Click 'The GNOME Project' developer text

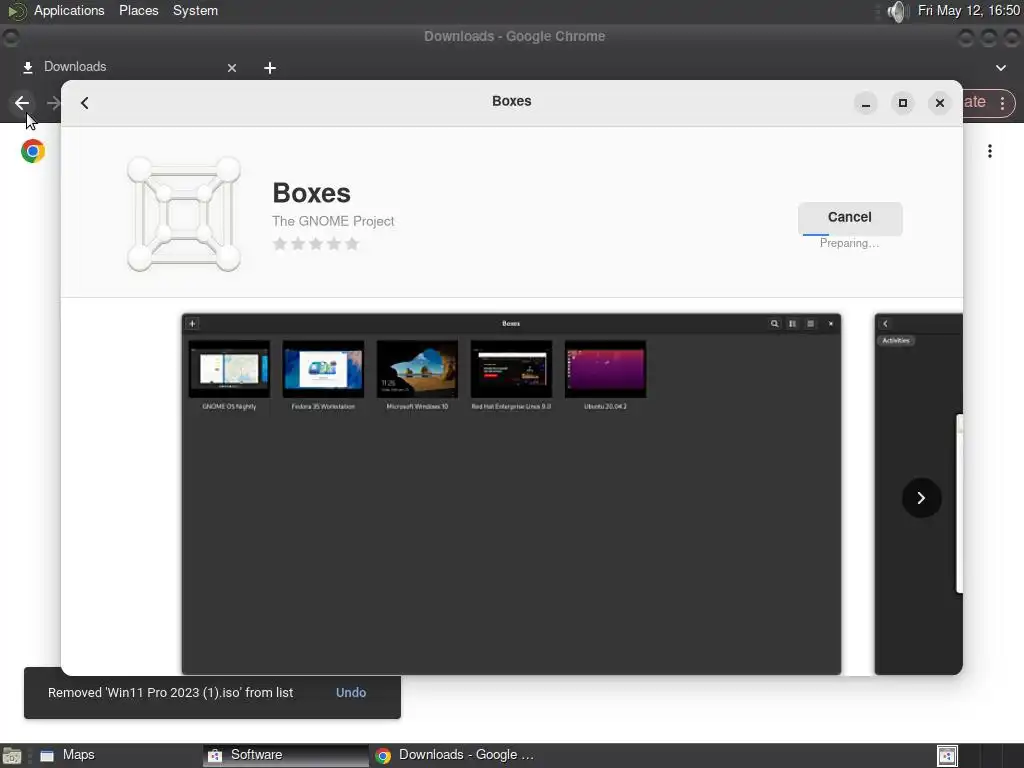pos(333,221)
